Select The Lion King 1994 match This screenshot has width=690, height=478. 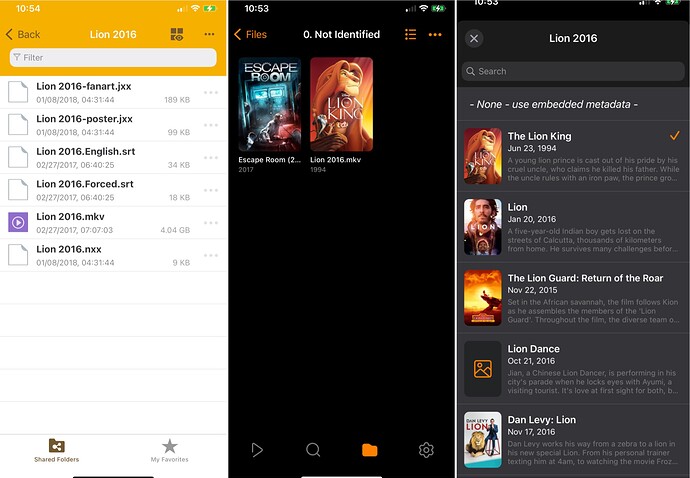tap(573, 156)
